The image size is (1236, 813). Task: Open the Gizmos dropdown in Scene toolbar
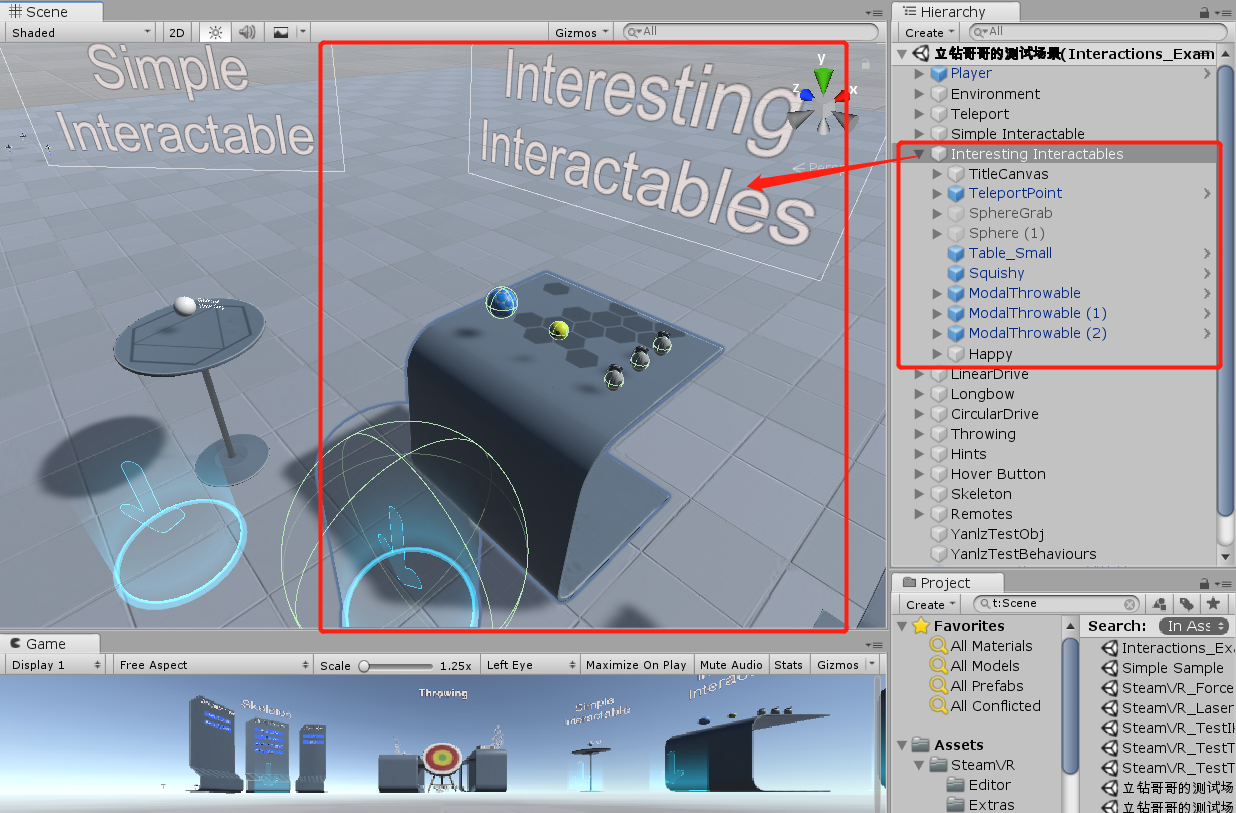coord(580,32)
